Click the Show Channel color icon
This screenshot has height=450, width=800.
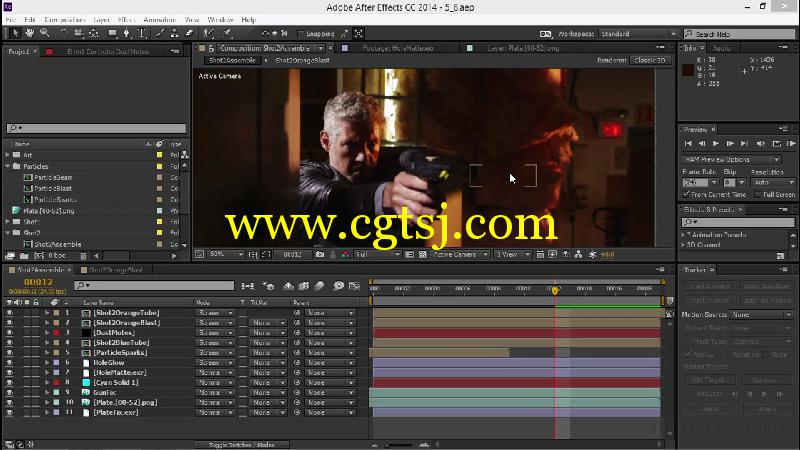click(x=345, y=254)
